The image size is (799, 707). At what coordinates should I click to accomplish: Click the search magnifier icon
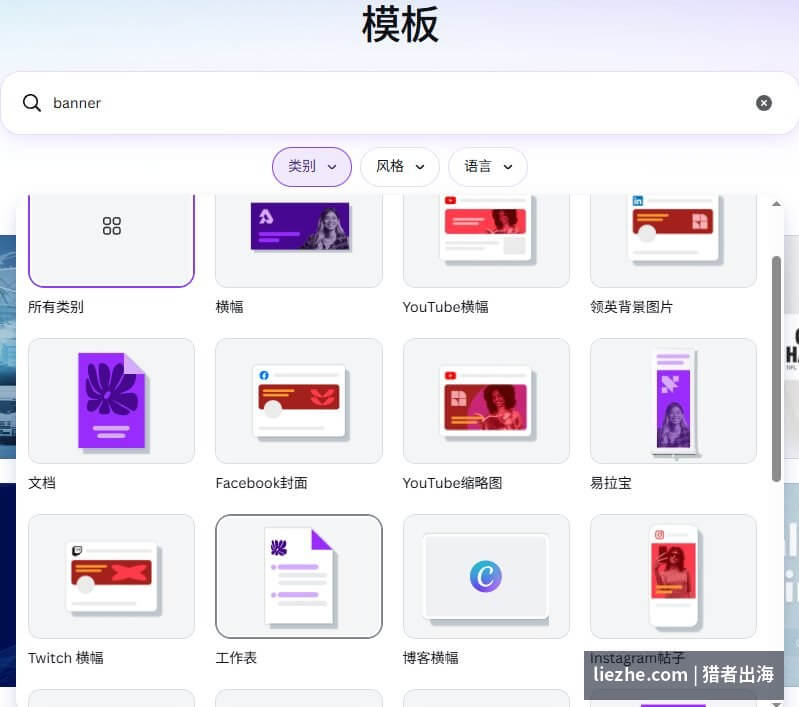tap(32, 103)
